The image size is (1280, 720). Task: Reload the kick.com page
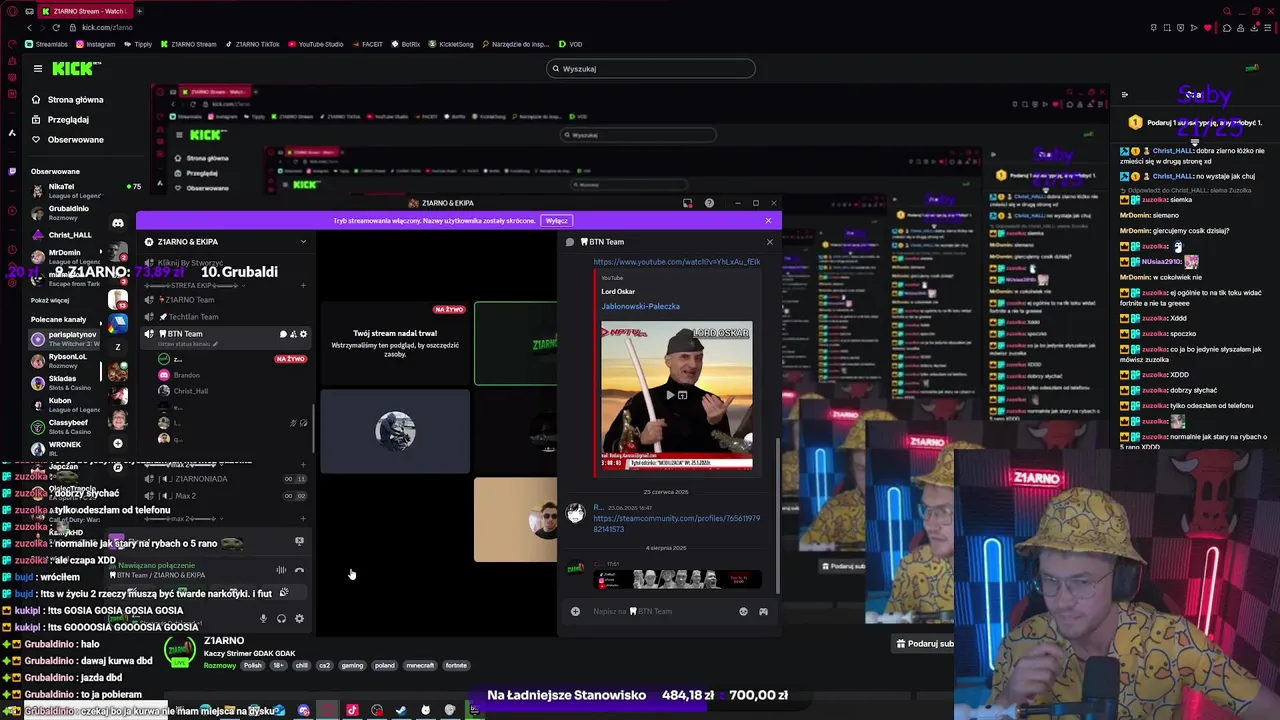(56, 27)
